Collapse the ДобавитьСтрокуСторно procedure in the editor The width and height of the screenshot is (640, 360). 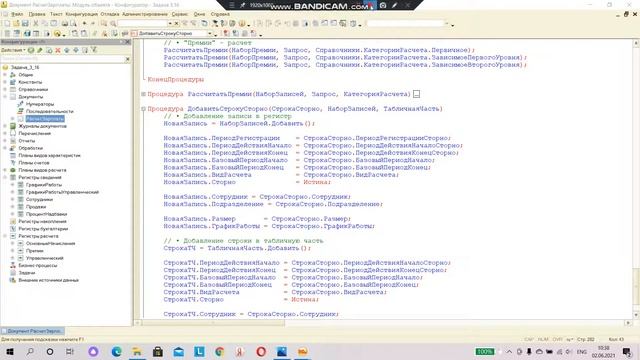143,109
